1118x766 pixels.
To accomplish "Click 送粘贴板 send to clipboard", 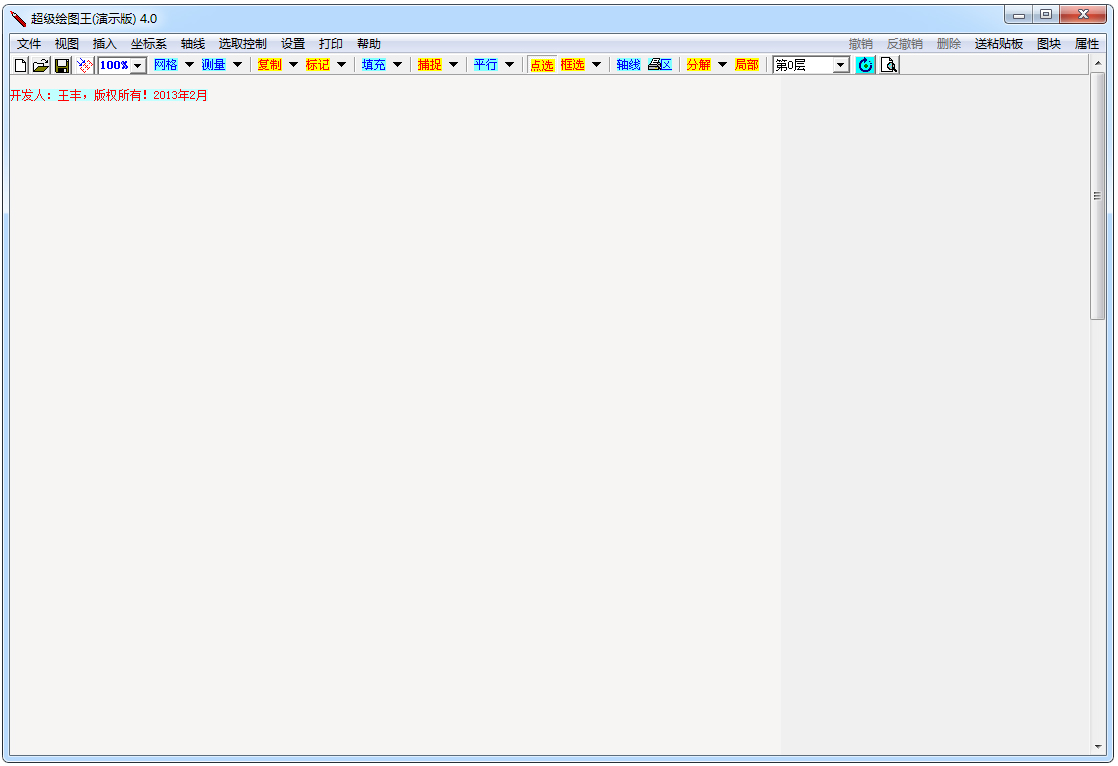I will click(999, 44).
